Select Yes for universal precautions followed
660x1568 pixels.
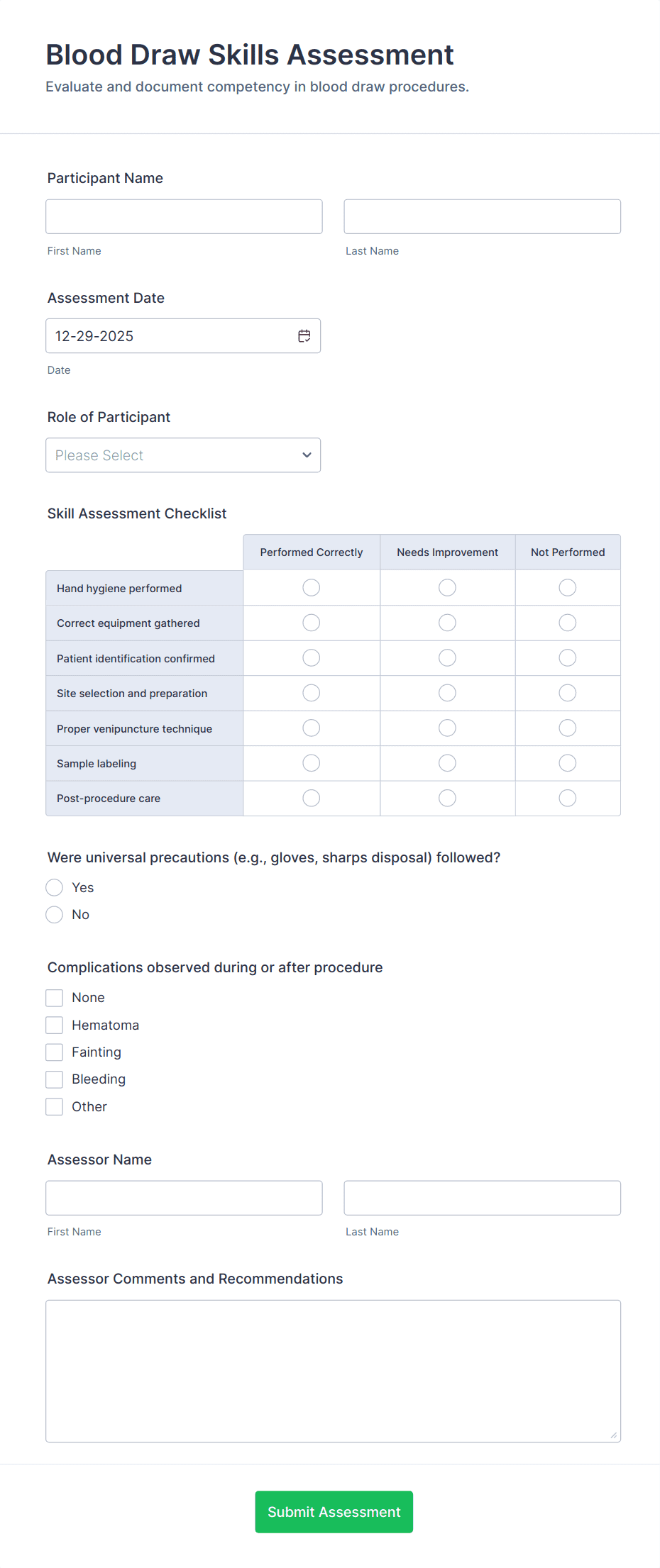tap(54, 887)
